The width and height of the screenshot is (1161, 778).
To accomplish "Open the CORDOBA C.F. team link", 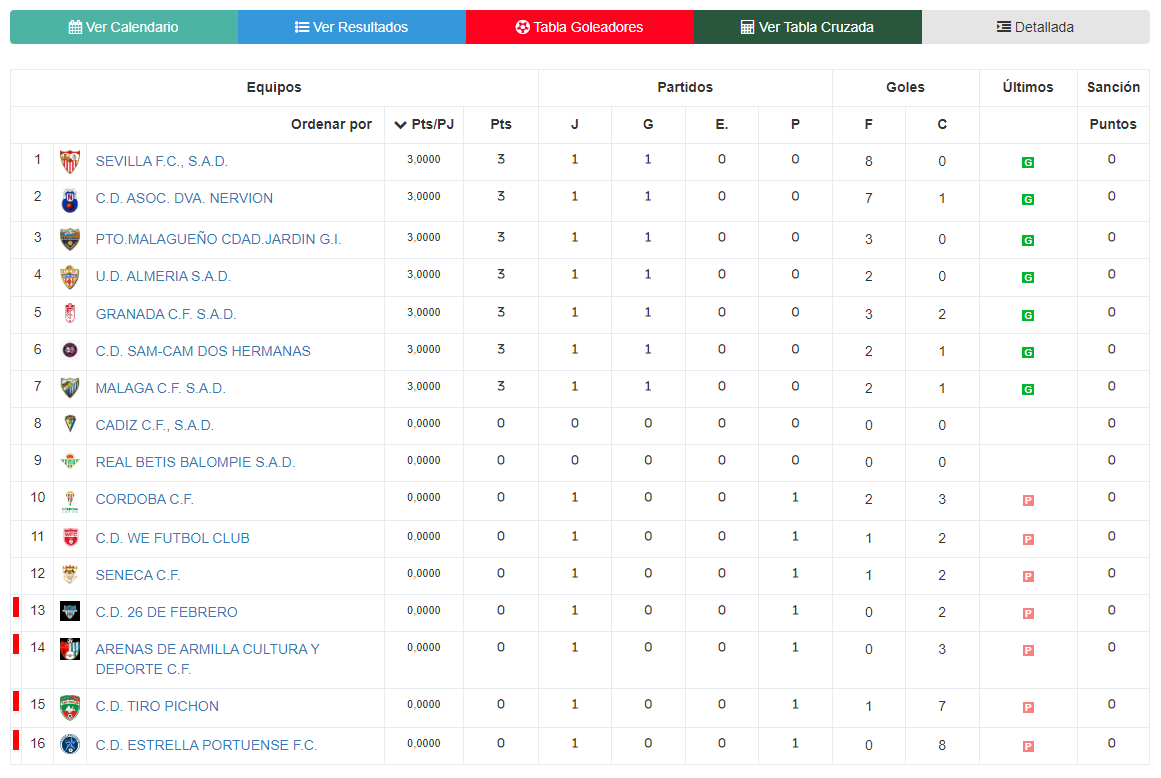I will [144, 499].
